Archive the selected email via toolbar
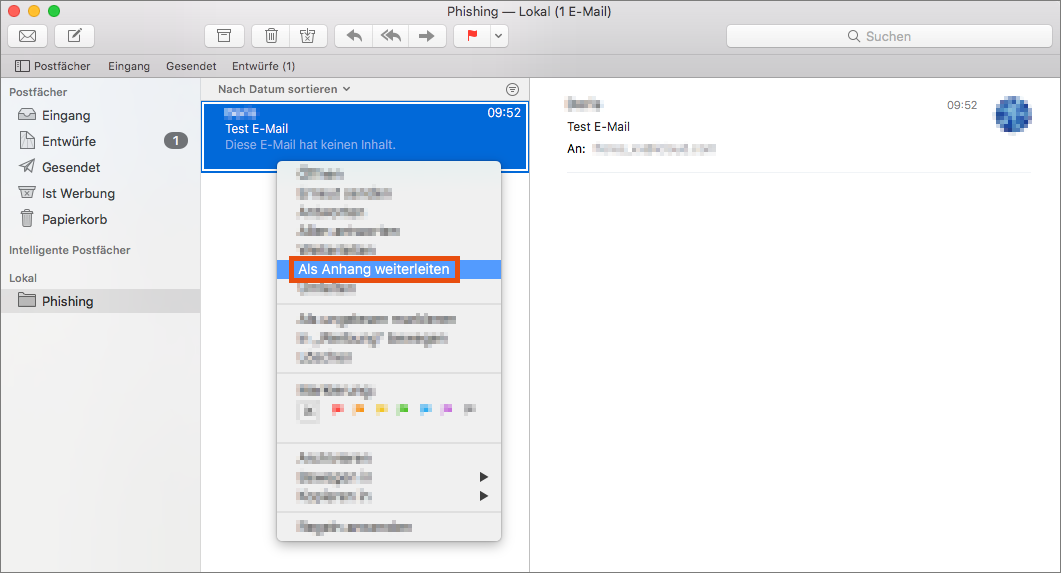The image size is (1061, 573). 224,36
